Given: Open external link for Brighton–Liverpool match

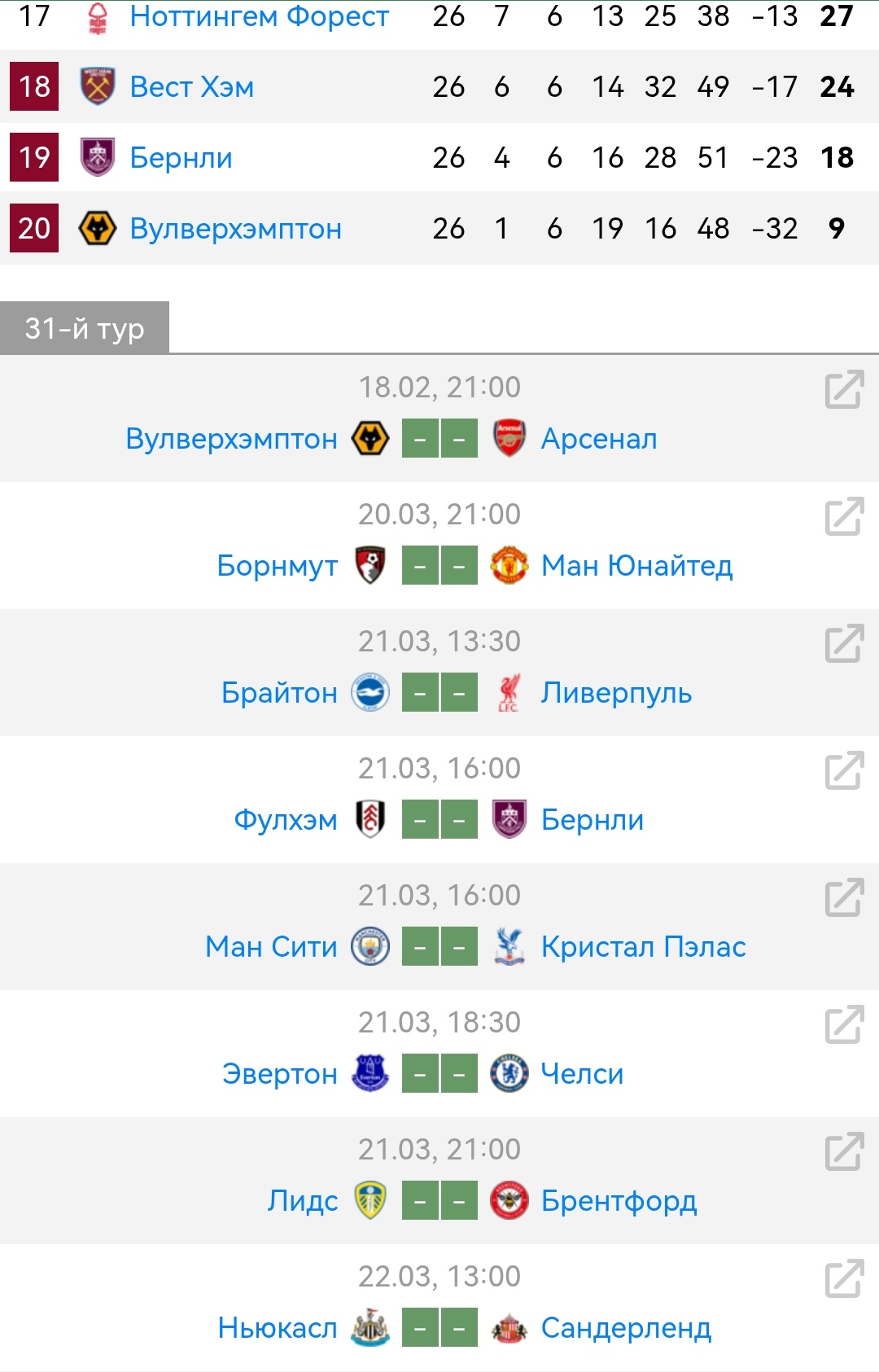Looking at the screenshot, I should coord(843,644).
